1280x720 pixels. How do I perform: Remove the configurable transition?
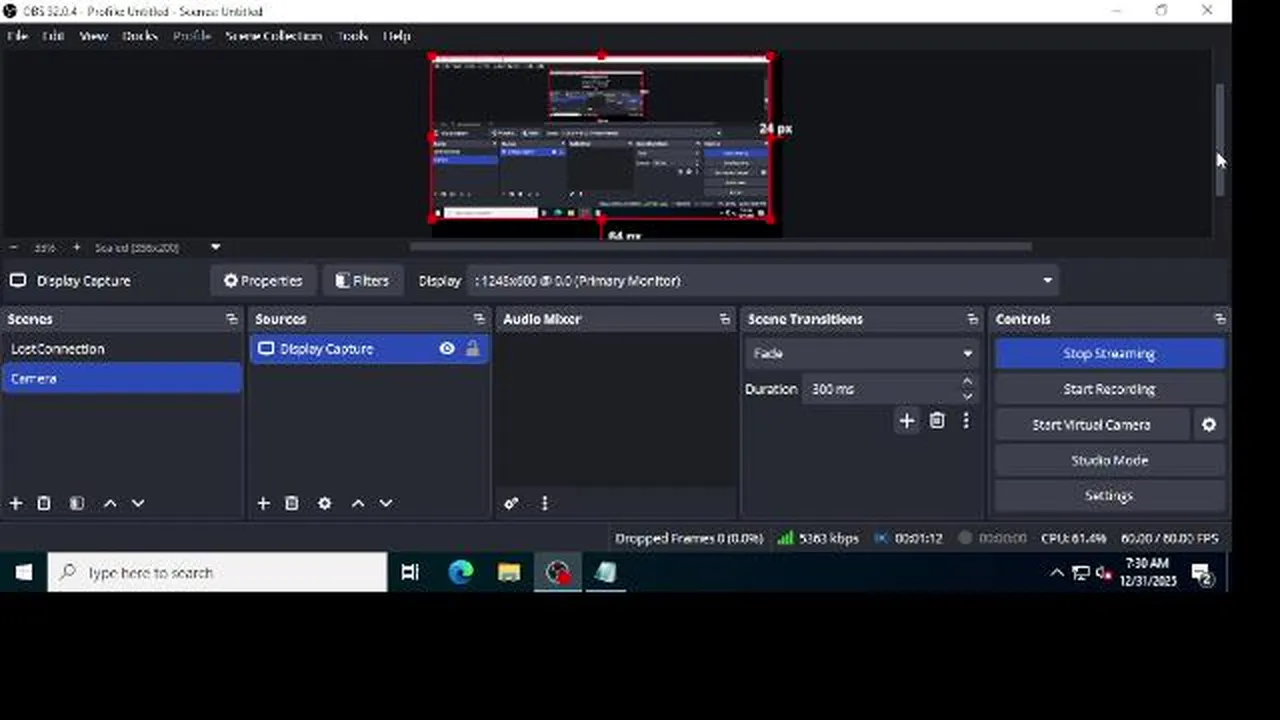click(937, 421)
